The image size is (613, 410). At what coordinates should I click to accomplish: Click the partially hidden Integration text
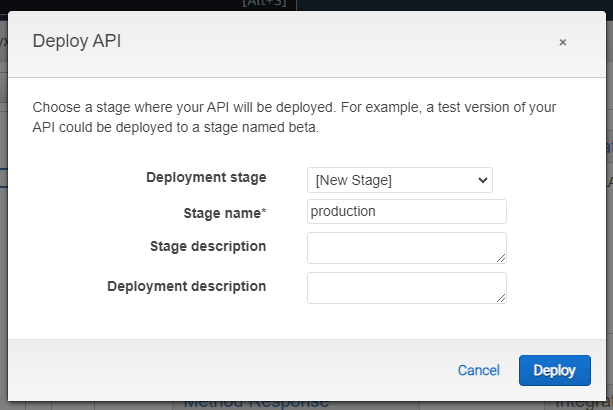pos(585,402)
